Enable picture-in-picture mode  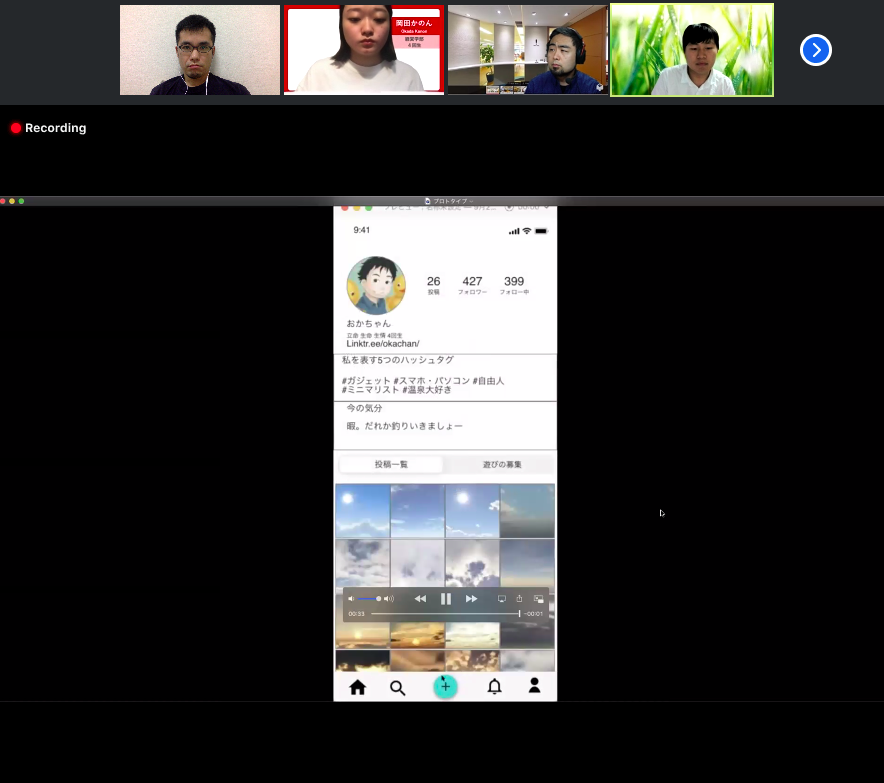point(538,599)
